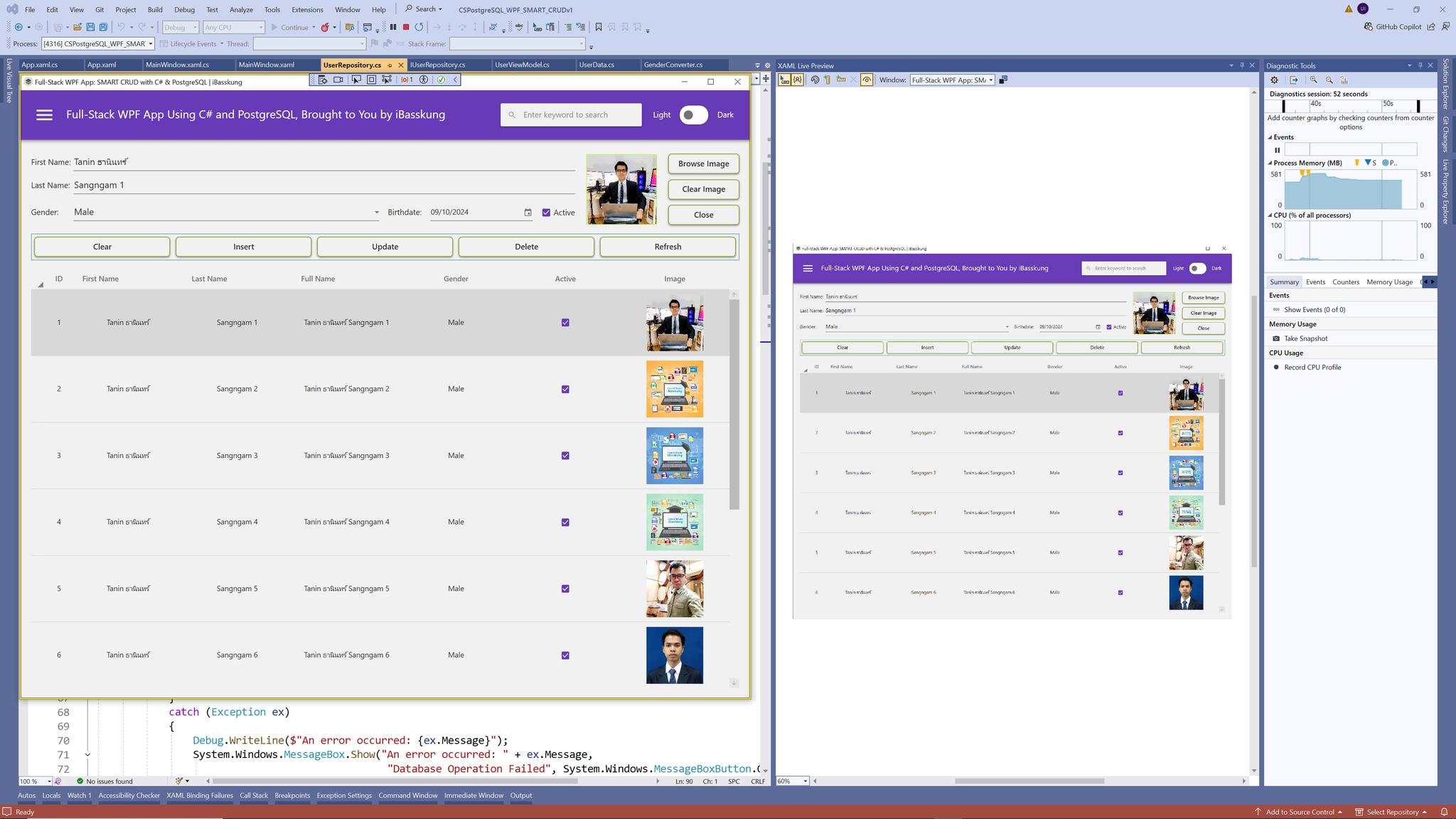Click the bookmark icon in the main toolbar
The image size is (1456, 819).
point(599,27)
